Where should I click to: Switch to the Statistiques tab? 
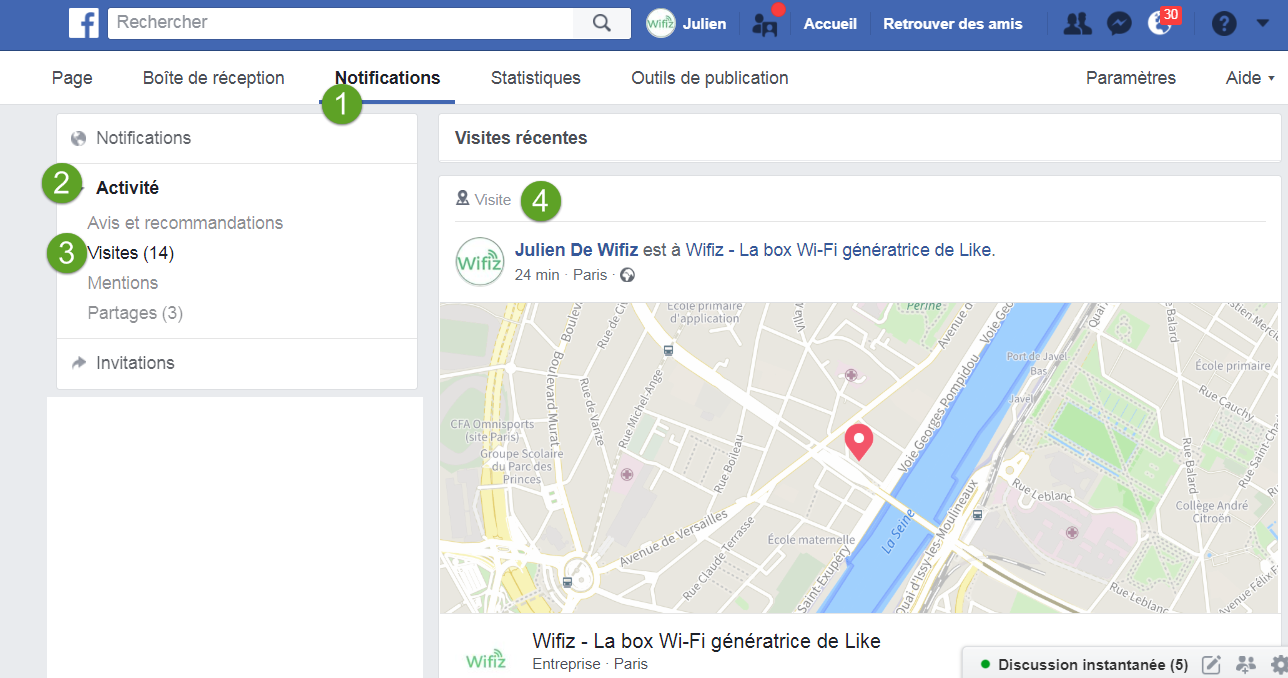tap(535, 78)
